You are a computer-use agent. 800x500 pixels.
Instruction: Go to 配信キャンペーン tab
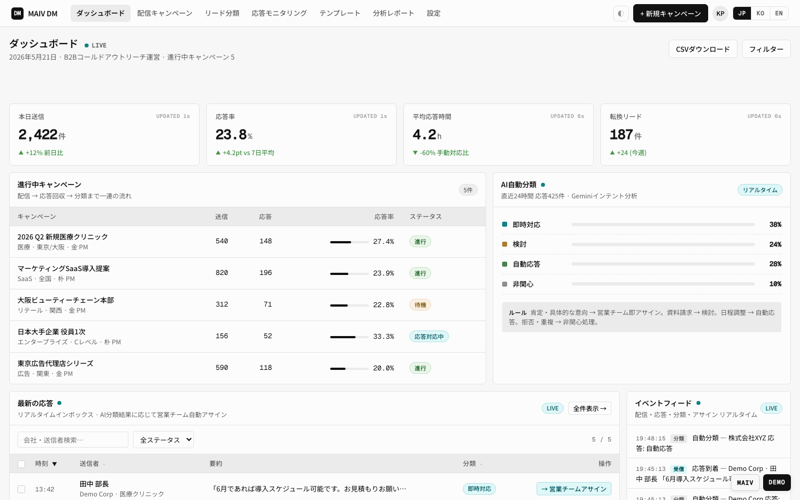pyautogui.click(x=165, y=13)
